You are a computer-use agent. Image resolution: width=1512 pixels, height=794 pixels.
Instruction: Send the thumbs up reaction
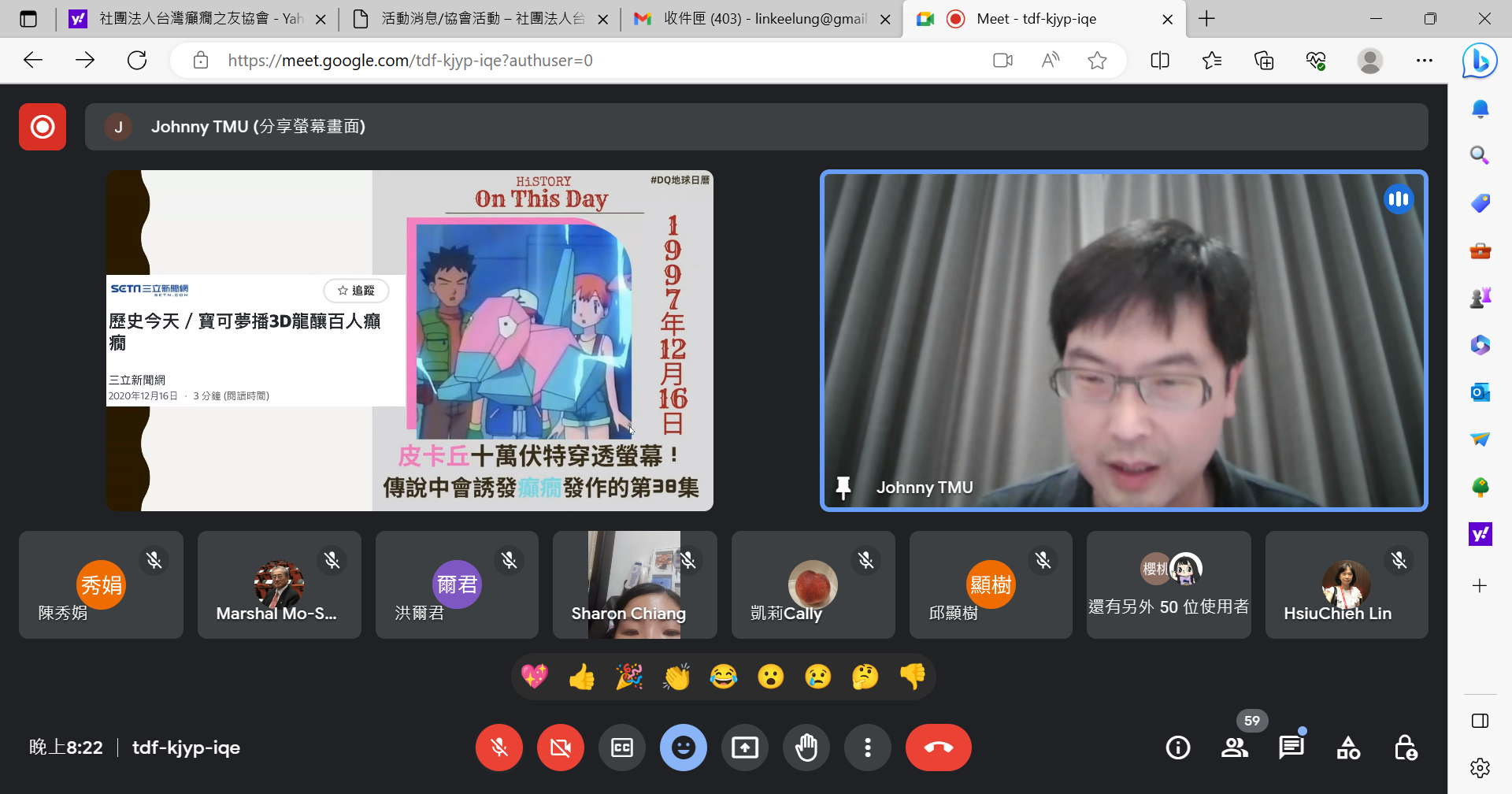tap(582, 677)
